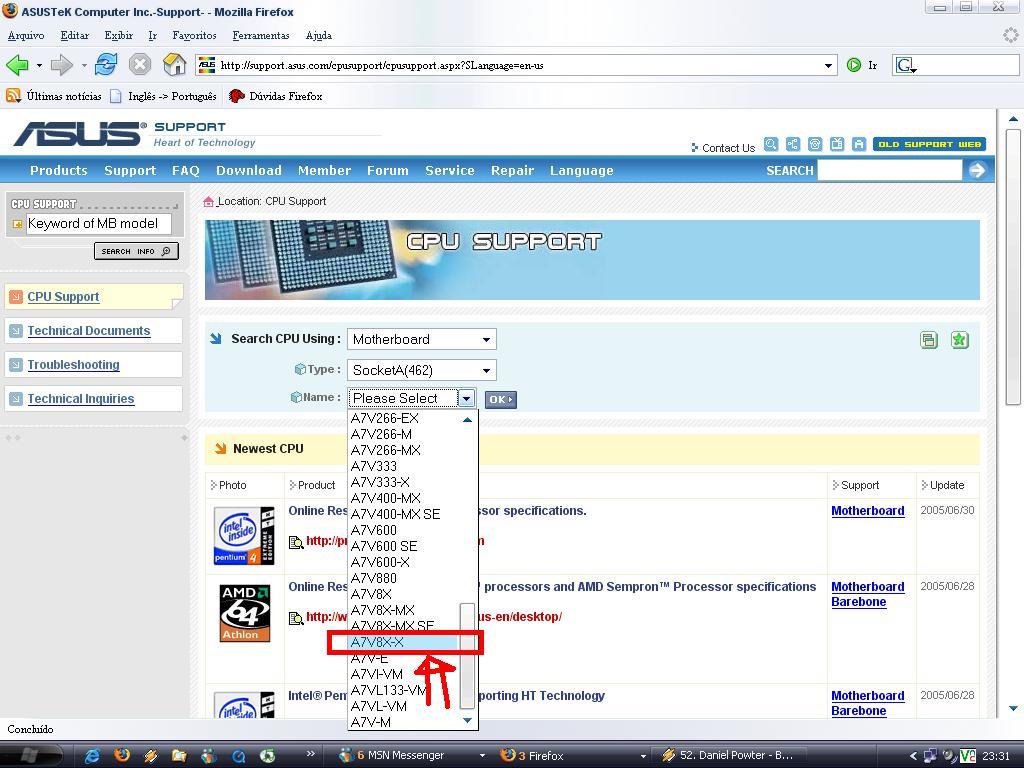Click the grey Forward arrow button
The height and width of the screenshot is (768, 1024).
click(x=61, y=65)
